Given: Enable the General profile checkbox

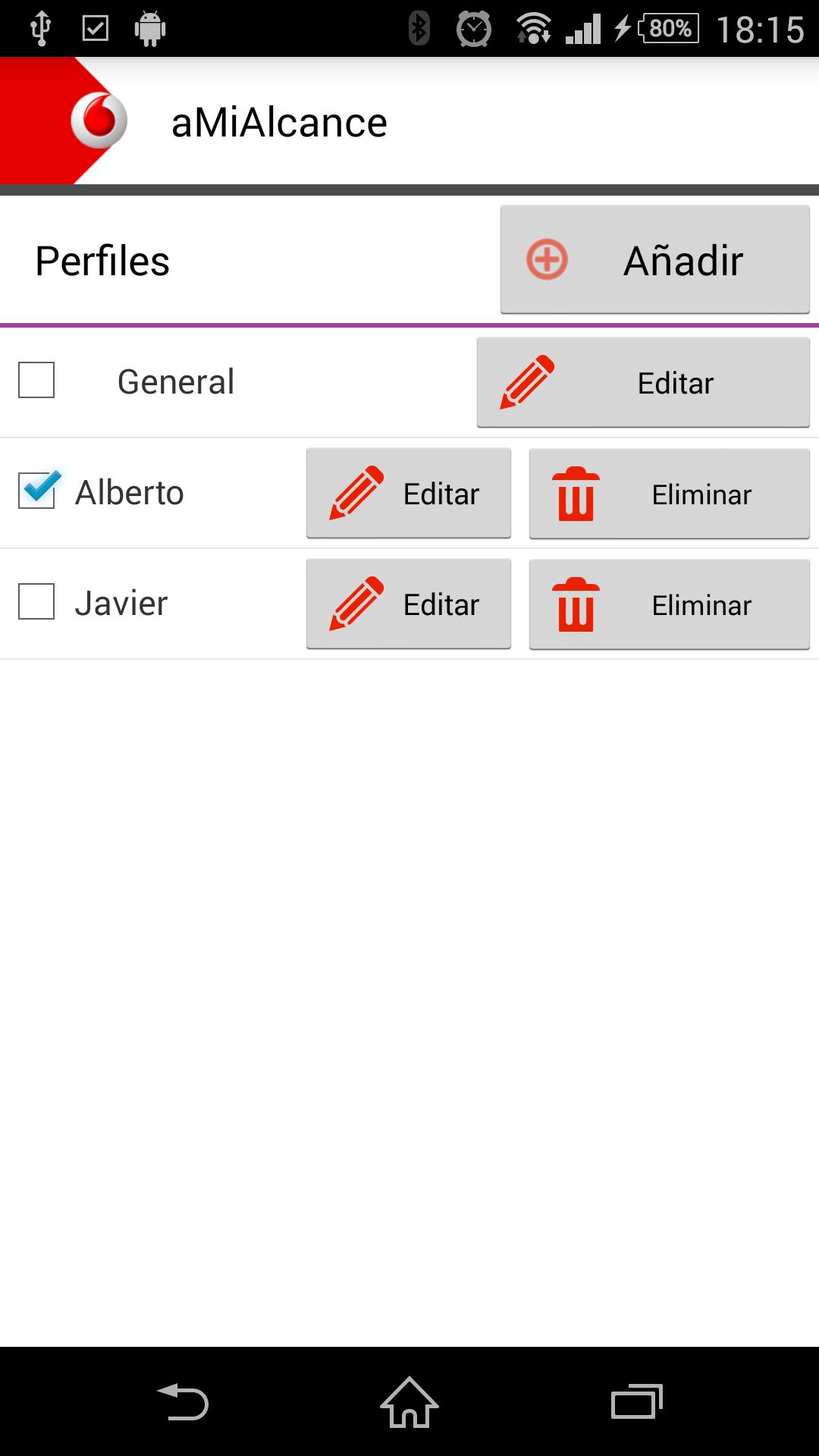Looking at the screenshot, I should 36,380.
